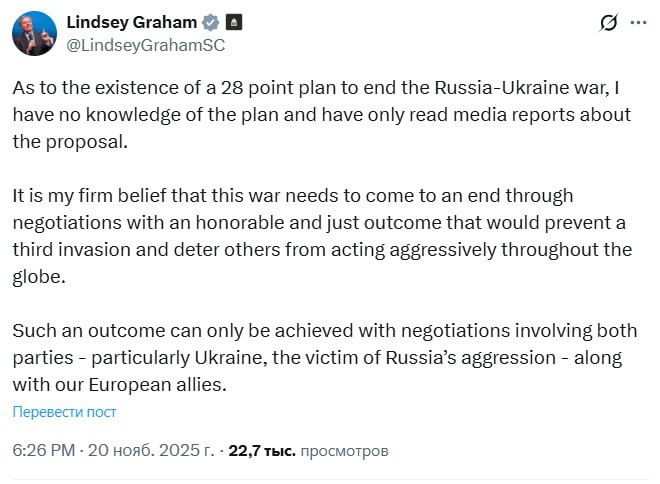This screenshot has width=660, height=484.
Task: Click the Lindsey Graham display name
Action: tap(132, 21)
